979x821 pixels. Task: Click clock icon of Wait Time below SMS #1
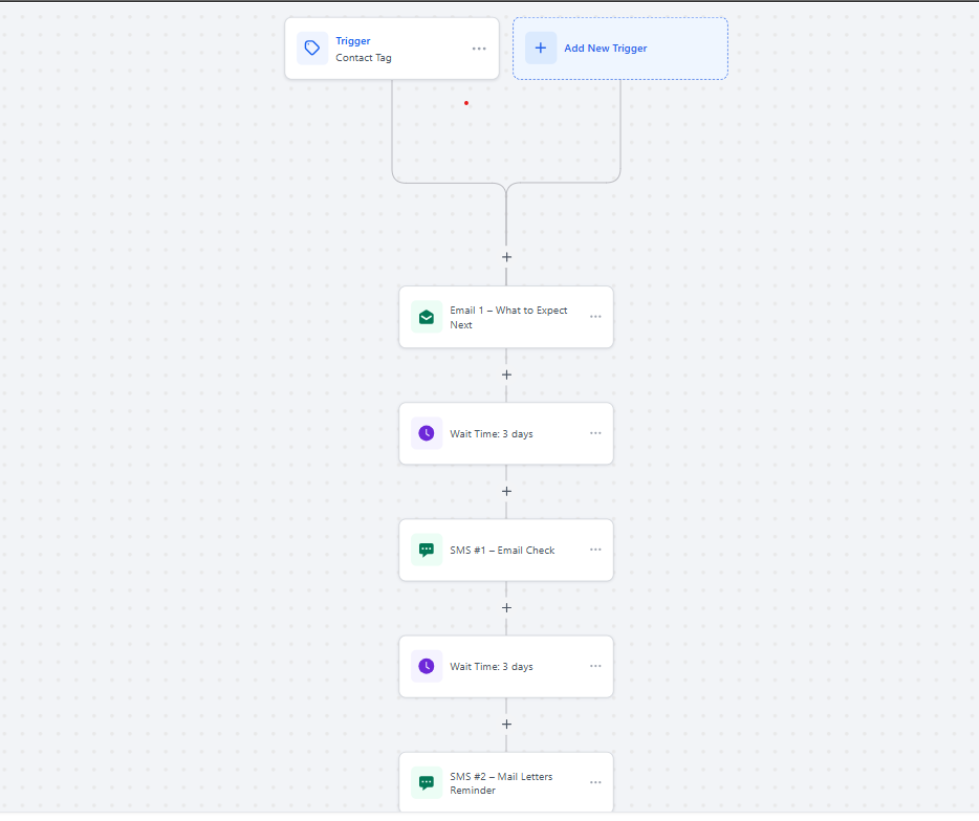[426, 666]
